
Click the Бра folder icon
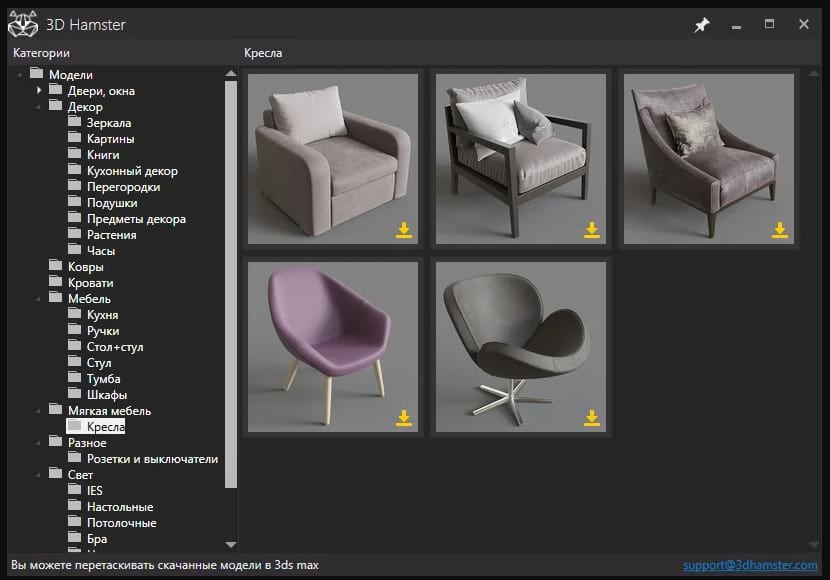(x=75, y=537)
